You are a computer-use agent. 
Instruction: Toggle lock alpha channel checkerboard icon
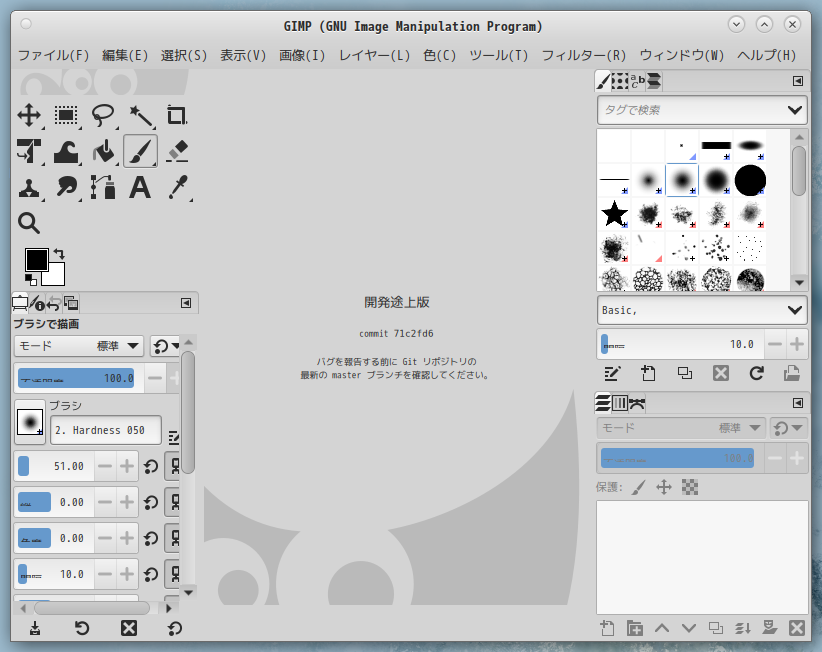point(689,487)
